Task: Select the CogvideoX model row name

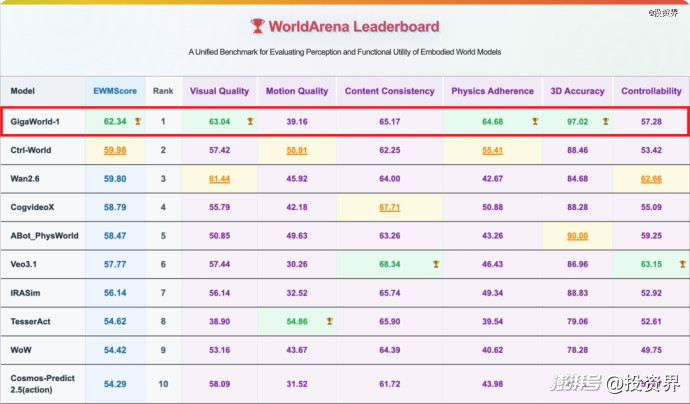Action: coord(32,208)
